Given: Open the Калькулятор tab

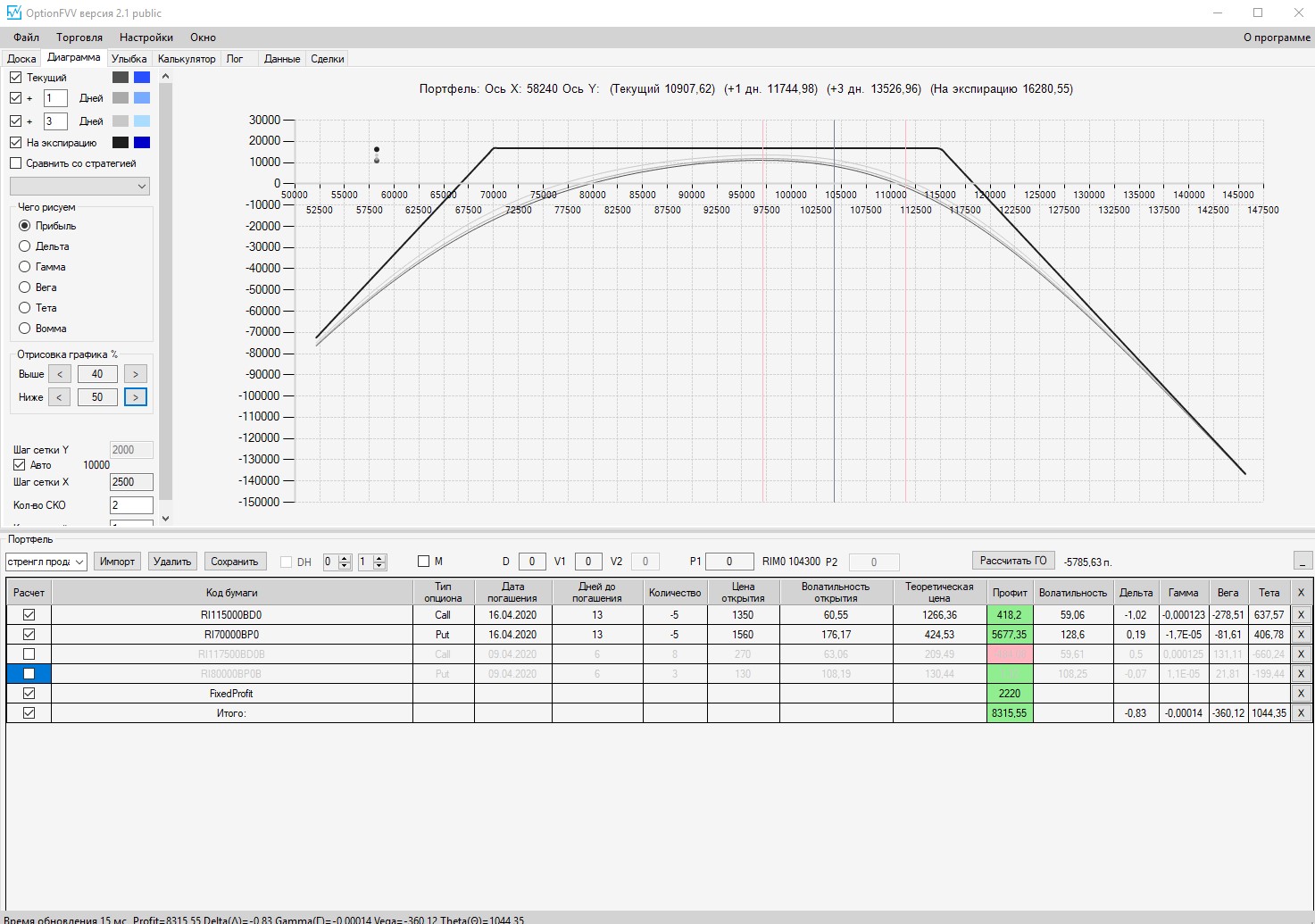Looking at the screenshot, I should [x=187, y=59].
